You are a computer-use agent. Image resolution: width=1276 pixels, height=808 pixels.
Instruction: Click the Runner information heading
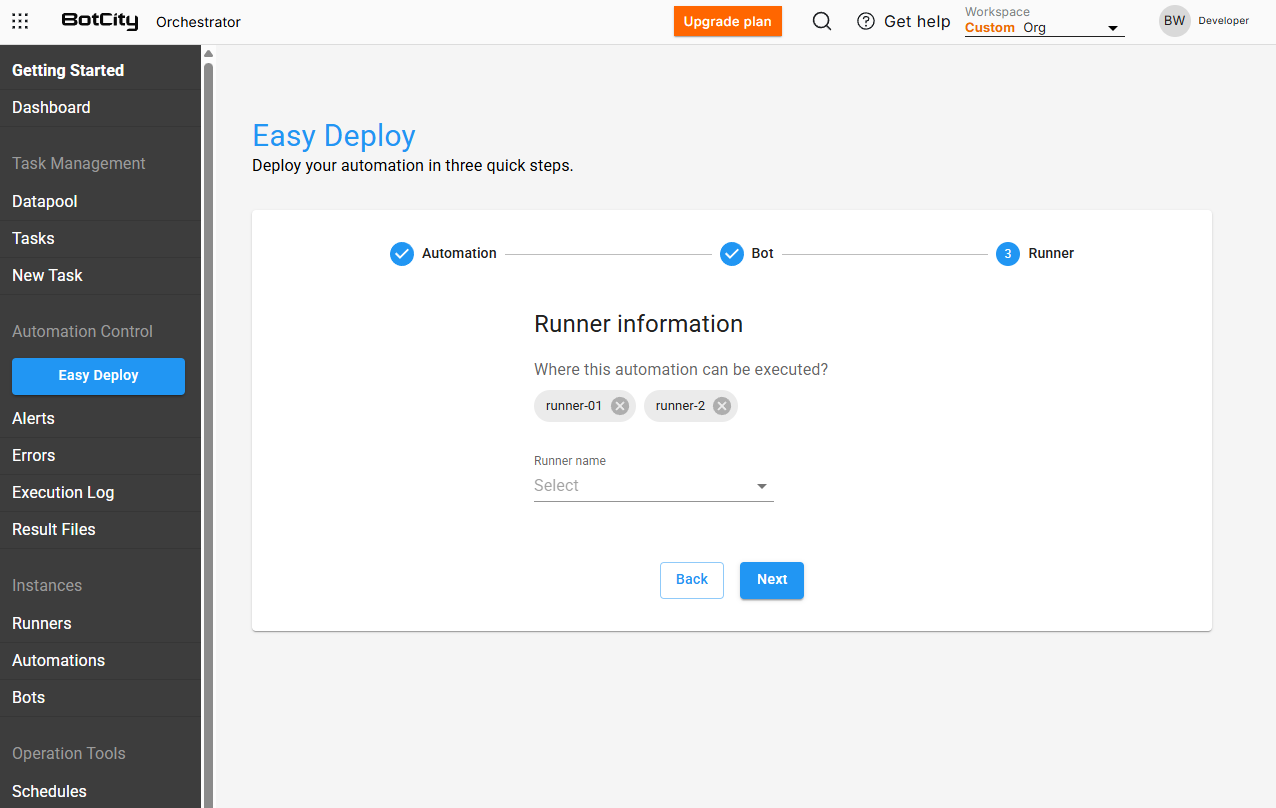[639, 324]
